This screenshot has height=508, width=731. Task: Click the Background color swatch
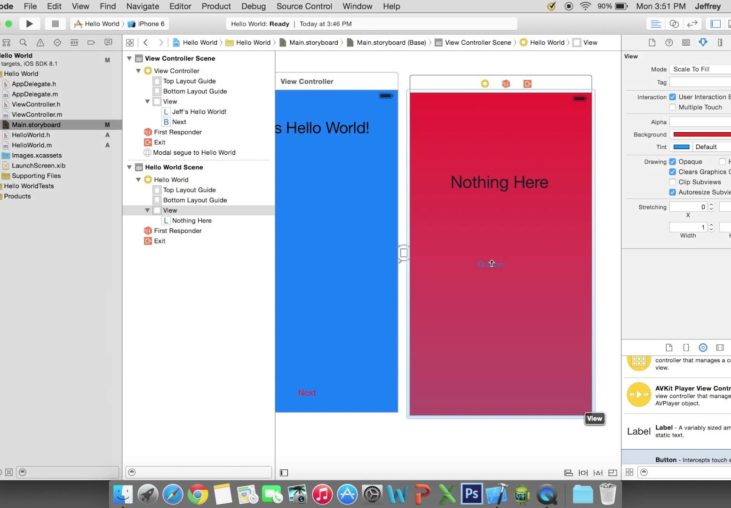coord(700,134)
